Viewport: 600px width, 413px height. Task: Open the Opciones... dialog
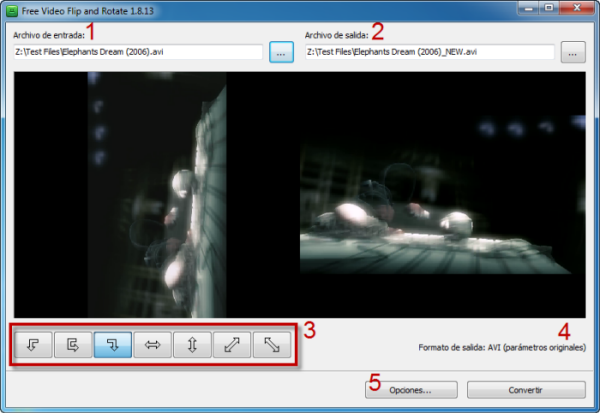tap(411, 390)
